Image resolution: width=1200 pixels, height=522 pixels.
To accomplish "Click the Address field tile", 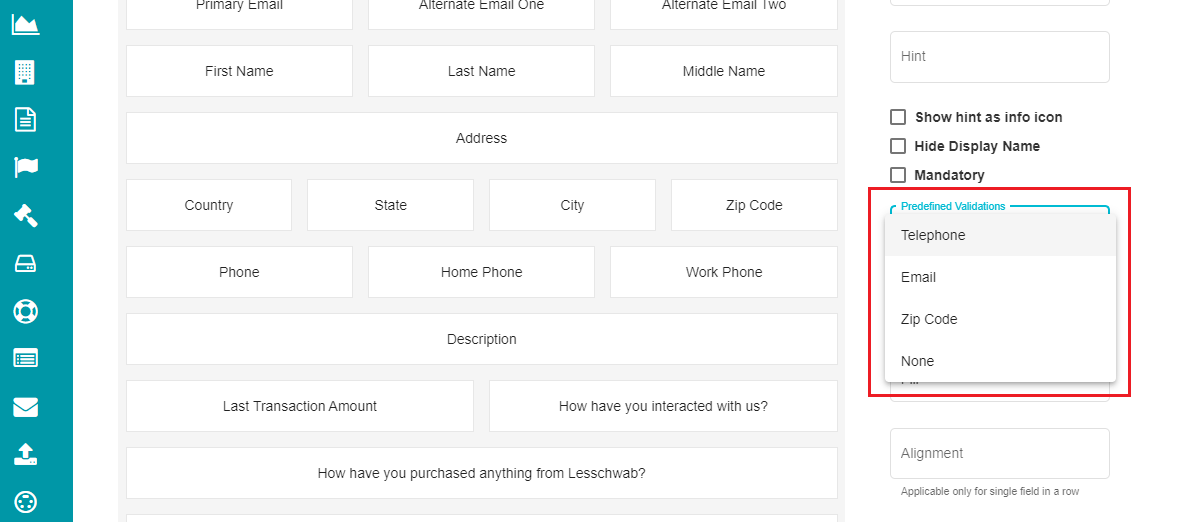I will click(x=482, y=138).
